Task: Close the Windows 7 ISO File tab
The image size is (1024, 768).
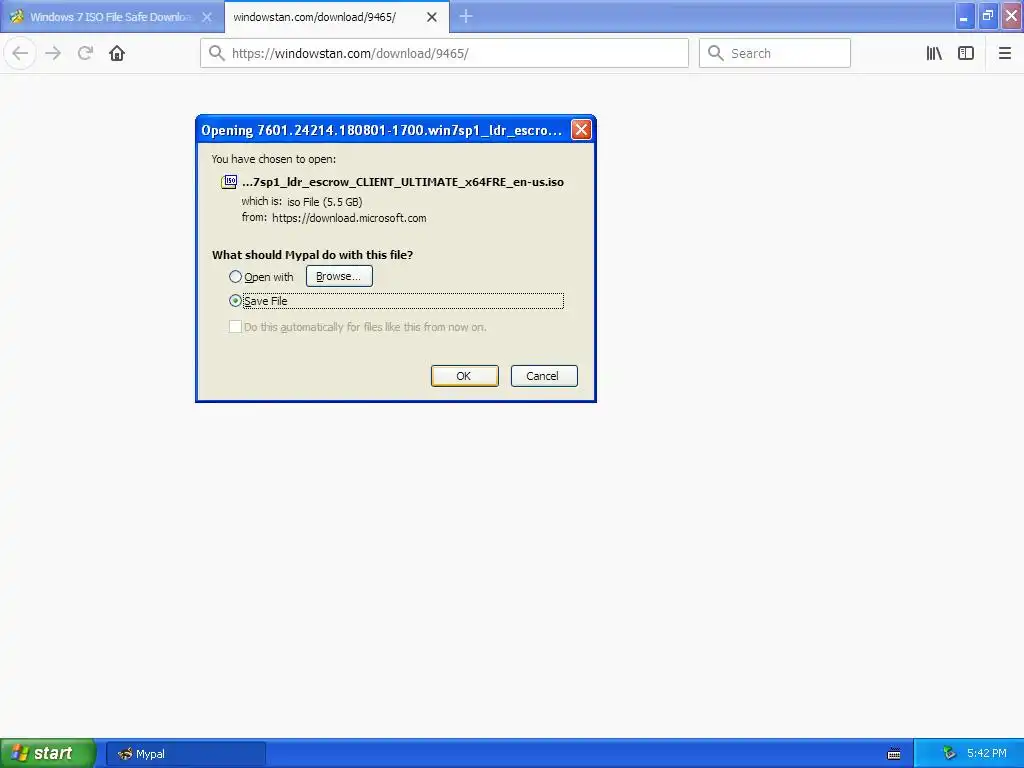Action: pos(207,17)
